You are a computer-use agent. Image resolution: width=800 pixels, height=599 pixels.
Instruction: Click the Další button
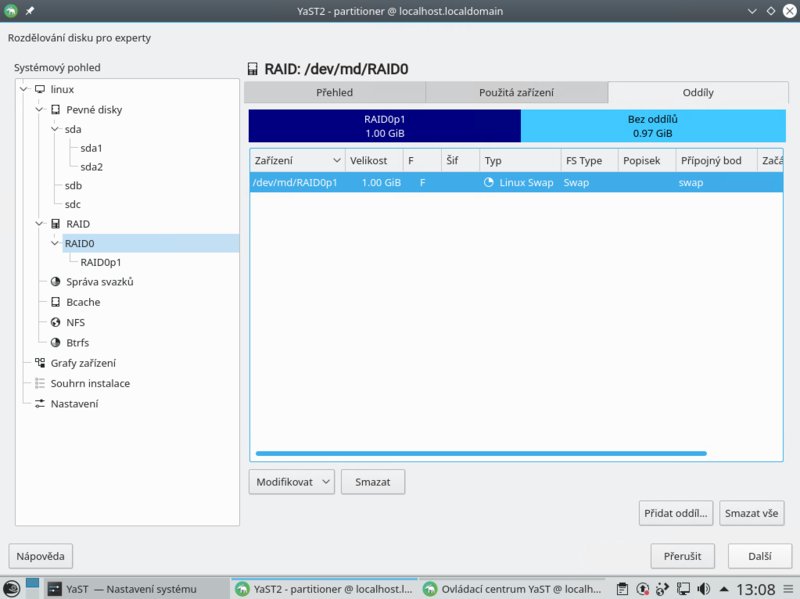click(760, 556)
